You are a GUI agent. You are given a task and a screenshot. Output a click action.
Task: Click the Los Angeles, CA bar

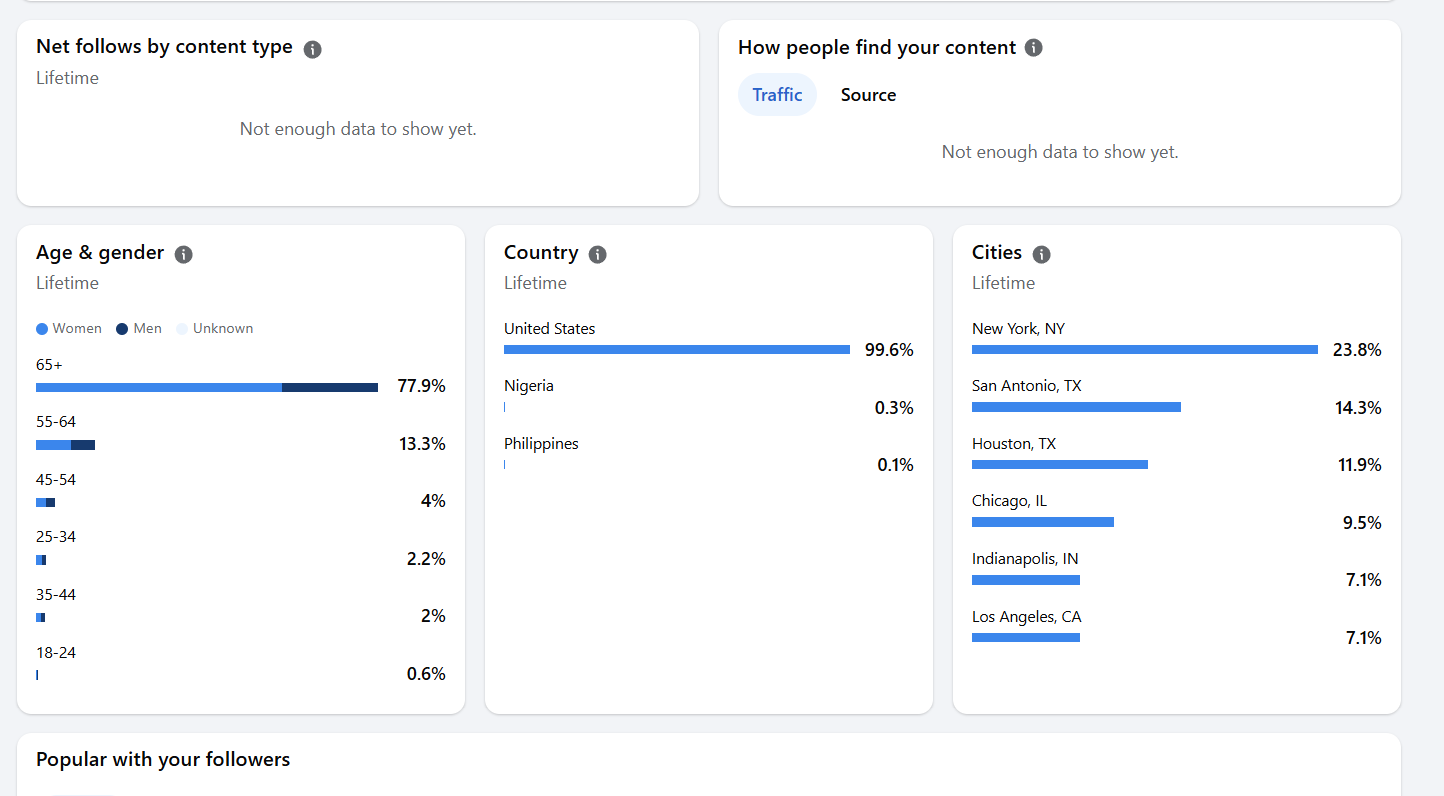(x=1026, y=638)
